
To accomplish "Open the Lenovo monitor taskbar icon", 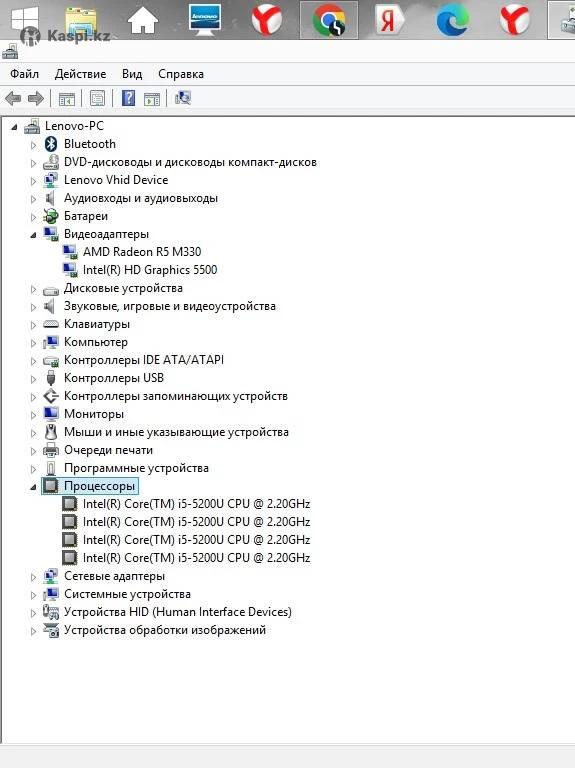I will (x=205, y=20).
